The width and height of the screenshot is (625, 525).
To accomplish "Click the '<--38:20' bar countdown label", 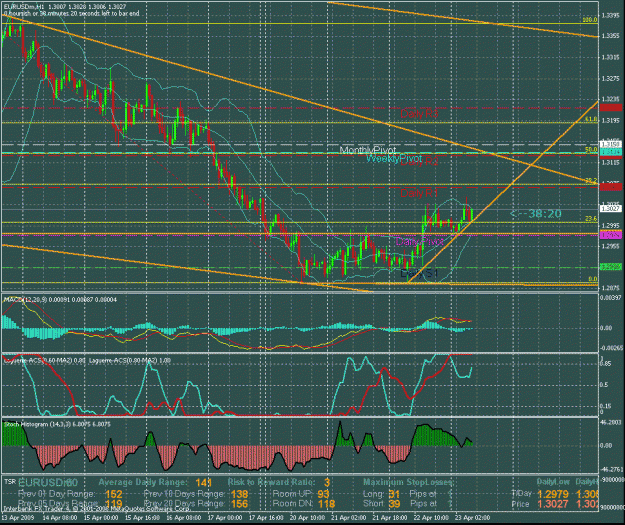I will (536, 214).
